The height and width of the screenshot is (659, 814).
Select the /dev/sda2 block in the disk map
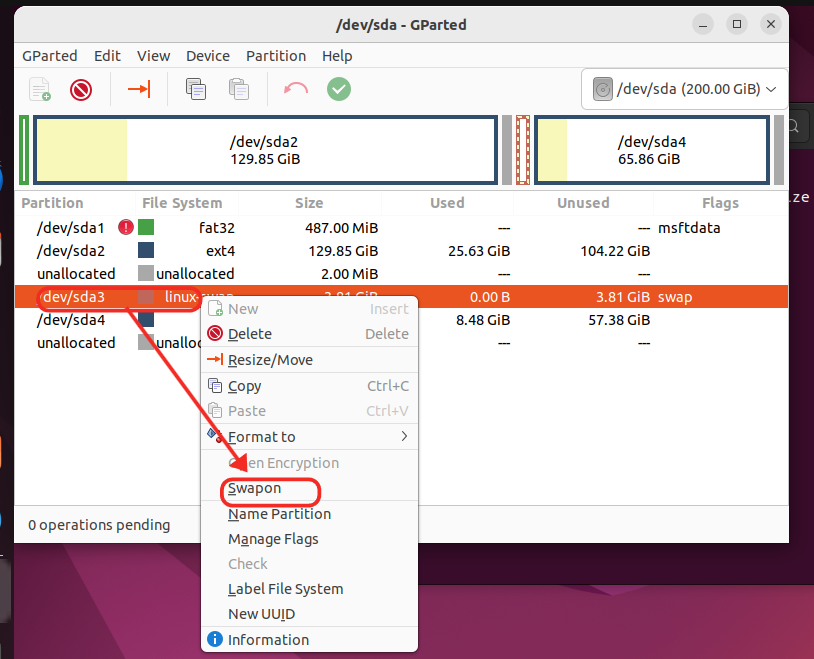(265, 150)
